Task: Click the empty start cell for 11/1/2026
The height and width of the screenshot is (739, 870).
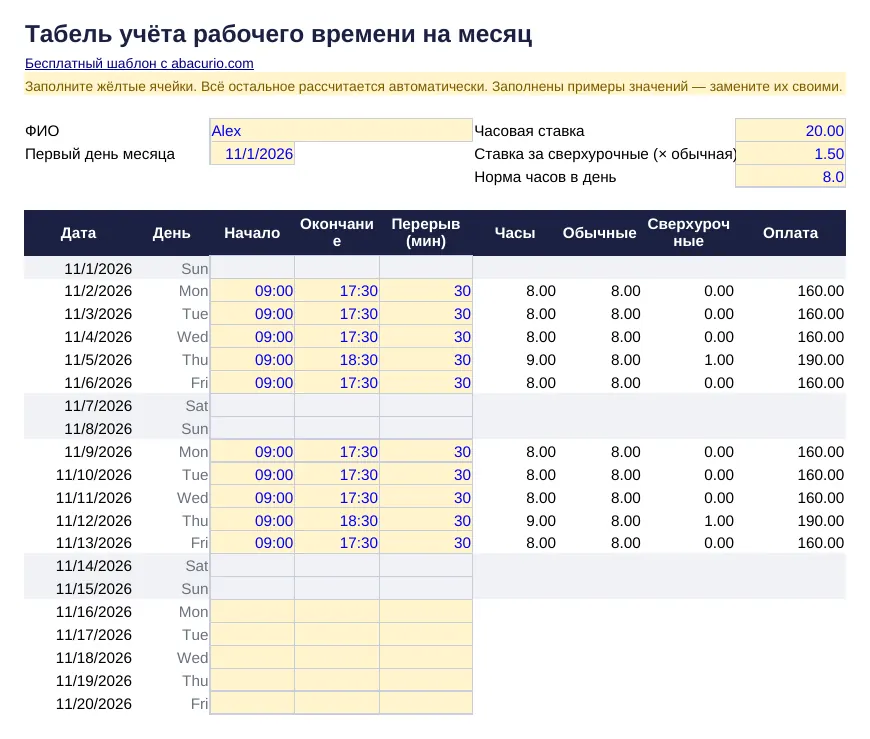Action: click(252, 268)
